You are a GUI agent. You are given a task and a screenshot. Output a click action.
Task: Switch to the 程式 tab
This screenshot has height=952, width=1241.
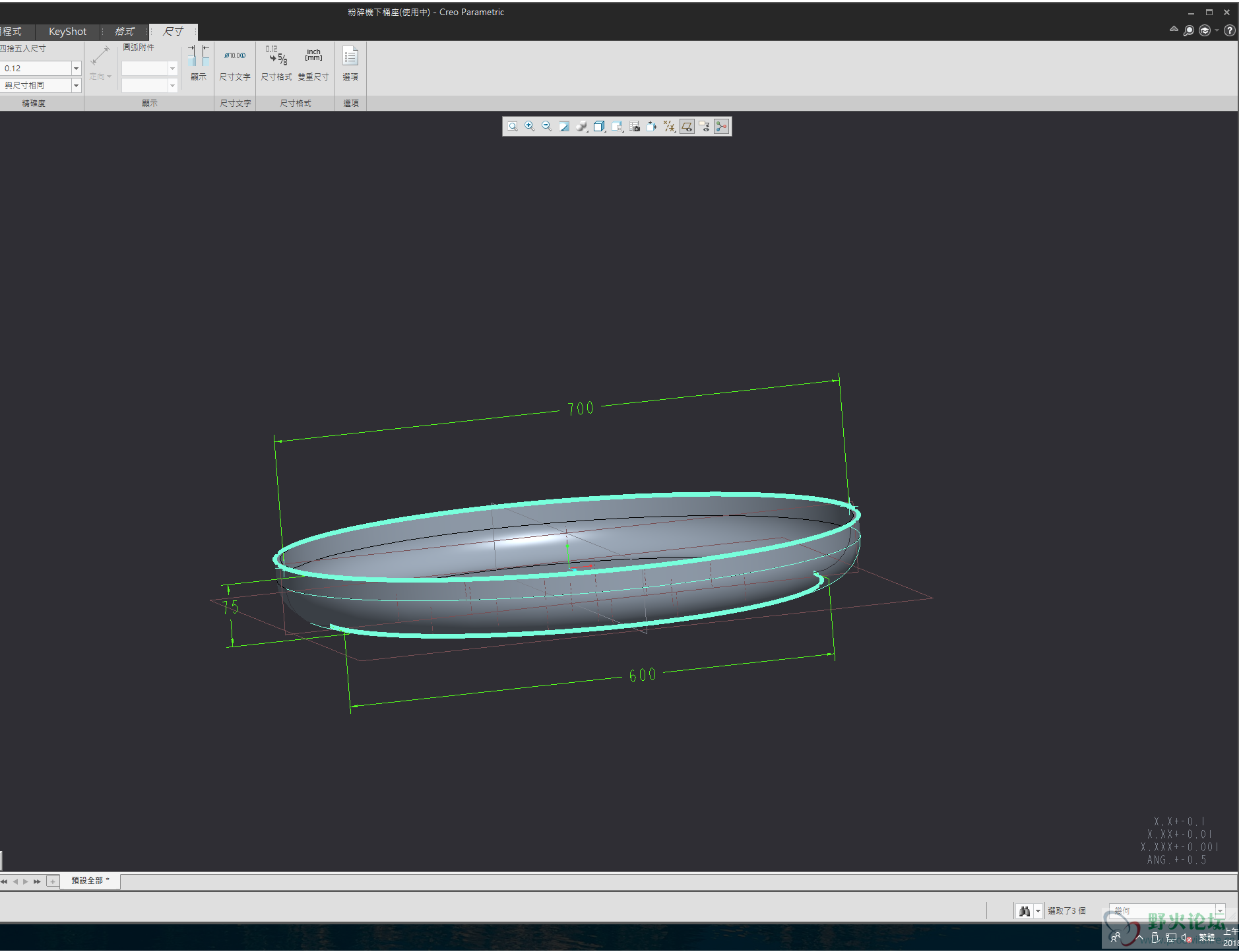click(x=11, y=32)
